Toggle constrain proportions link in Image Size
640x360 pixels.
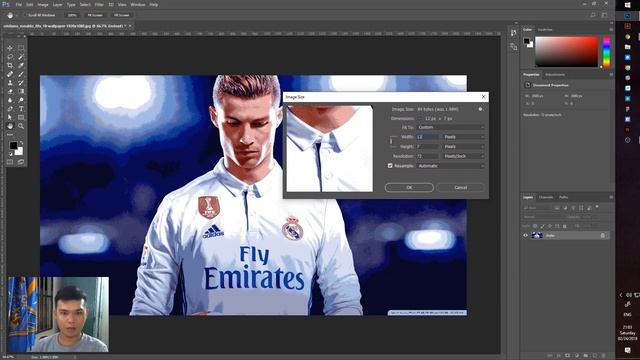click(x=391, y=141)
